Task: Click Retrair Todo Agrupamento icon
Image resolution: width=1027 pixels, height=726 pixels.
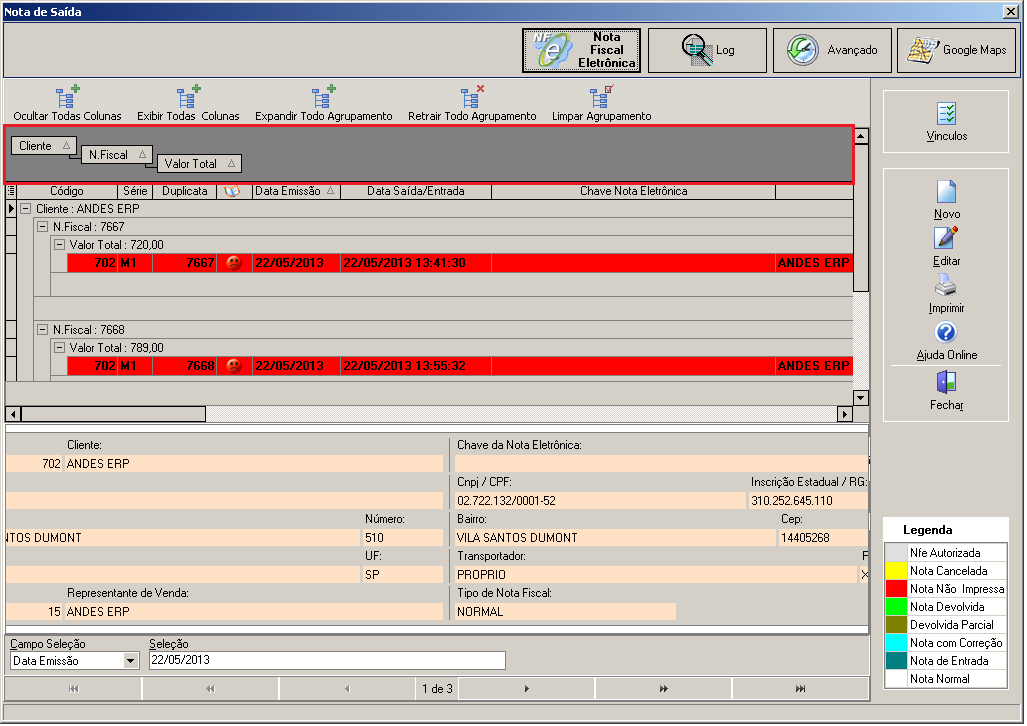Action: pos(472,96)
